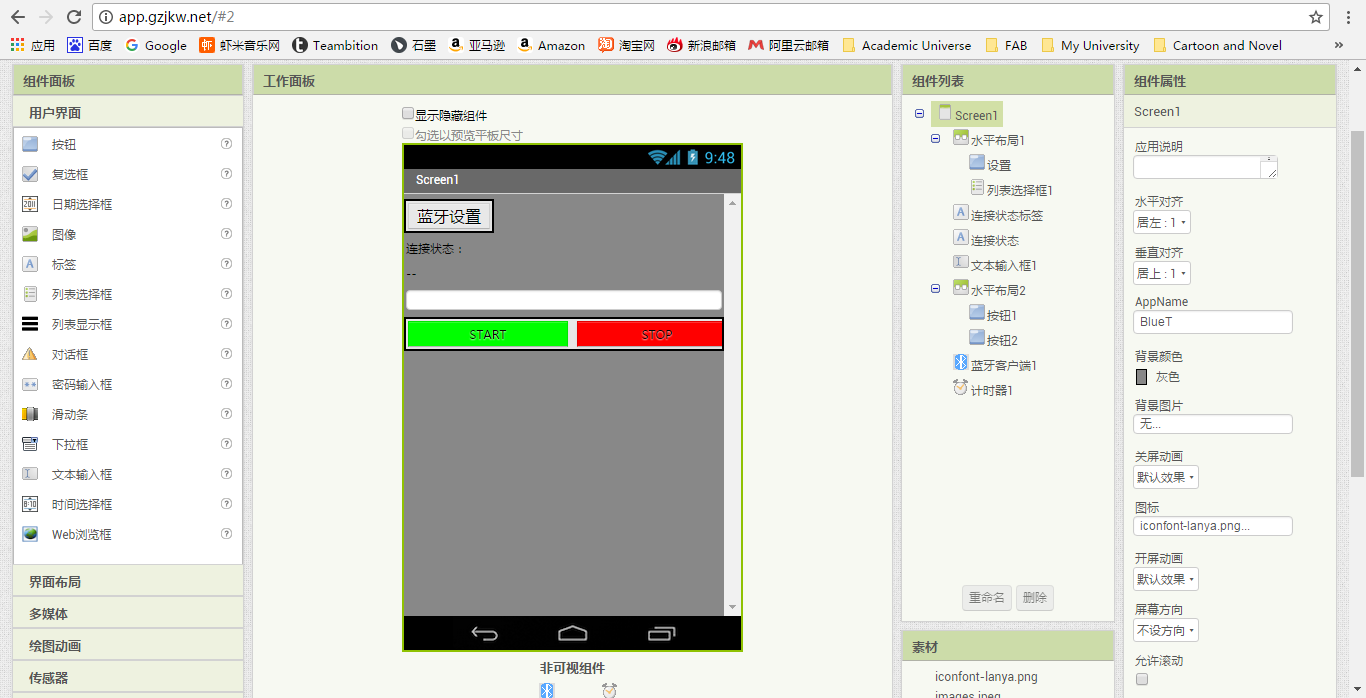
Task: Pick the 对话框 notifier warning icon
Action: (30, 354)
